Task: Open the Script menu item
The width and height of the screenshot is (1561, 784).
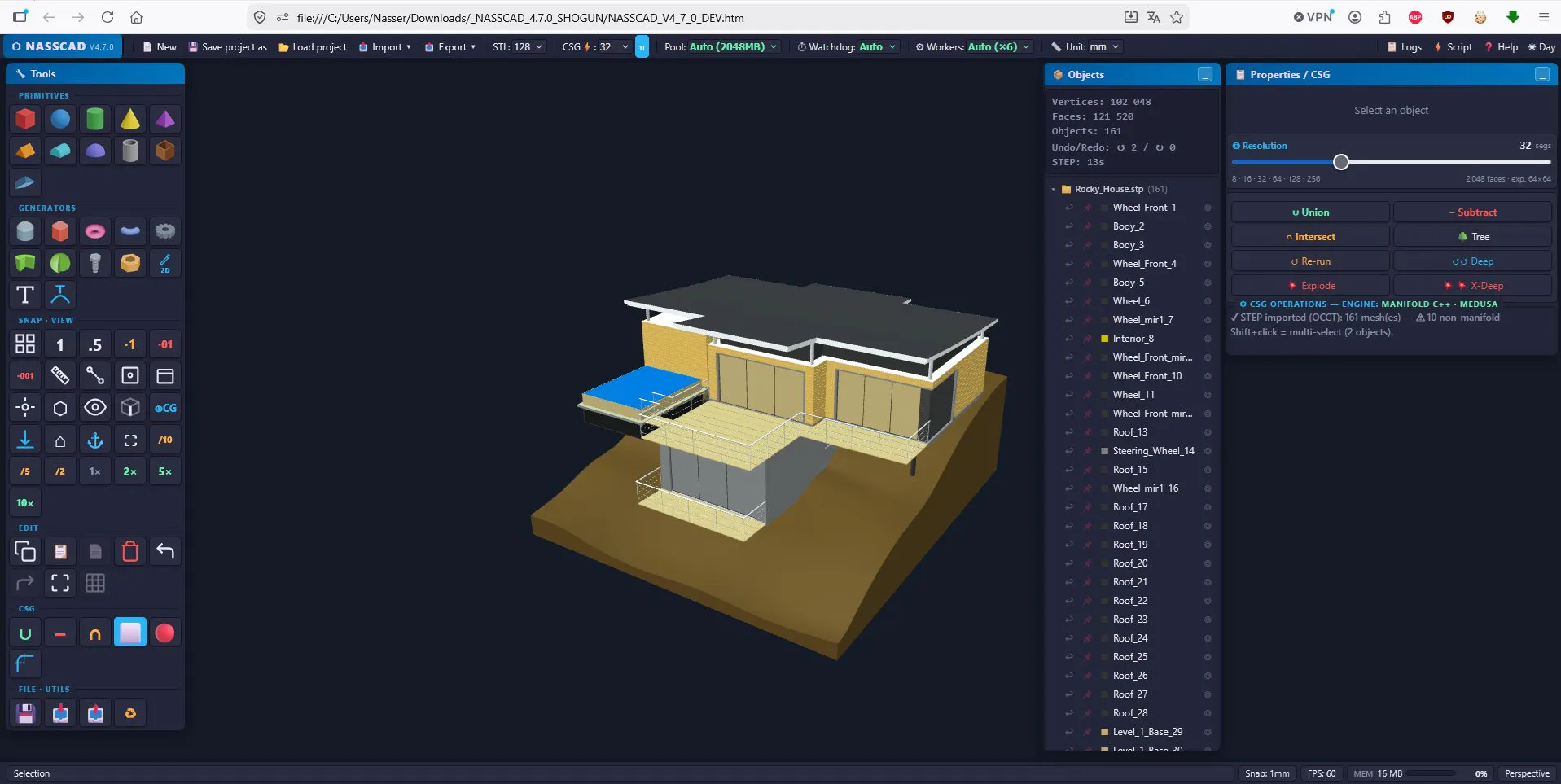Action: point(1453,47)
